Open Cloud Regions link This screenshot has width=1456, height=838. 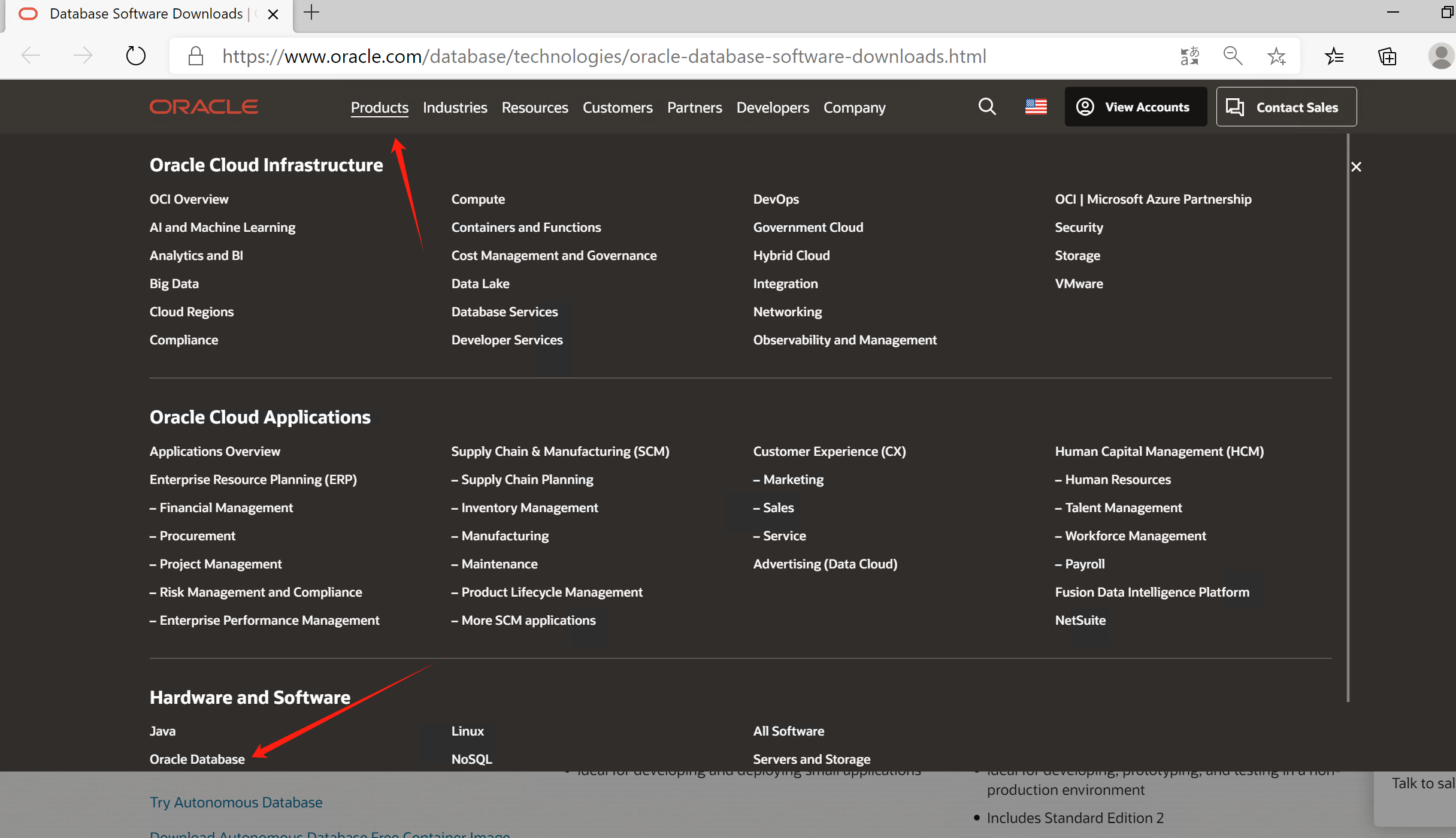click(192, 311)
